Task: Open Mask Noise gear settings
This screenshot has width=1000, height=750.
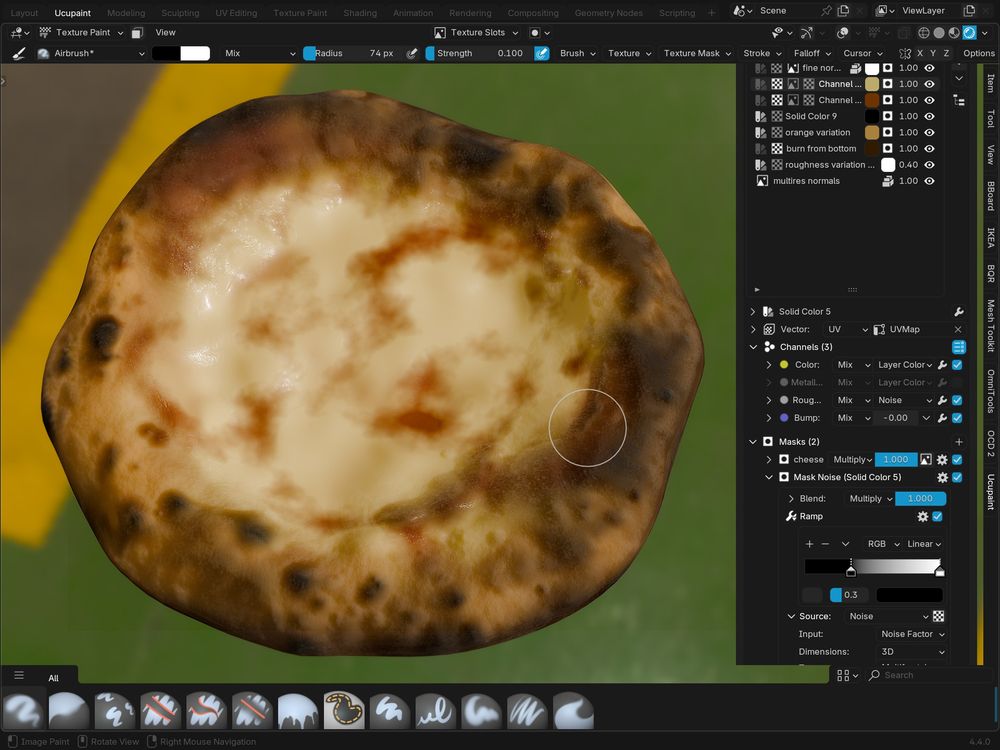Action: coord(942,477)
